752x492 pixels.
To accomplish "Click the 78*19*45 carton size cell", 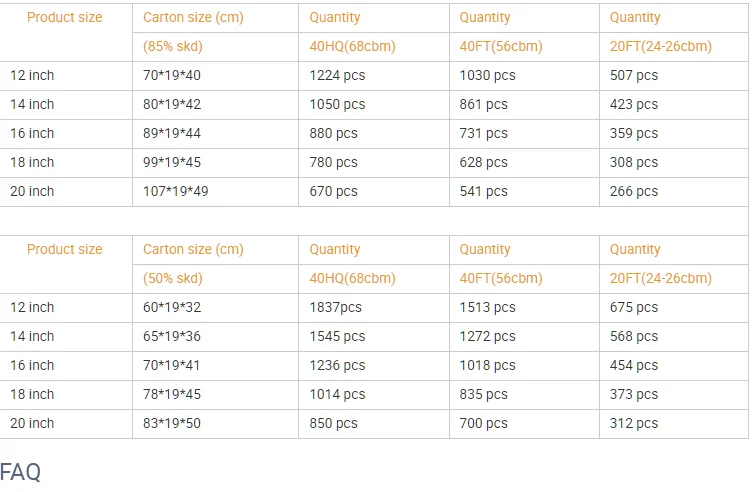I will pos(172,394).
